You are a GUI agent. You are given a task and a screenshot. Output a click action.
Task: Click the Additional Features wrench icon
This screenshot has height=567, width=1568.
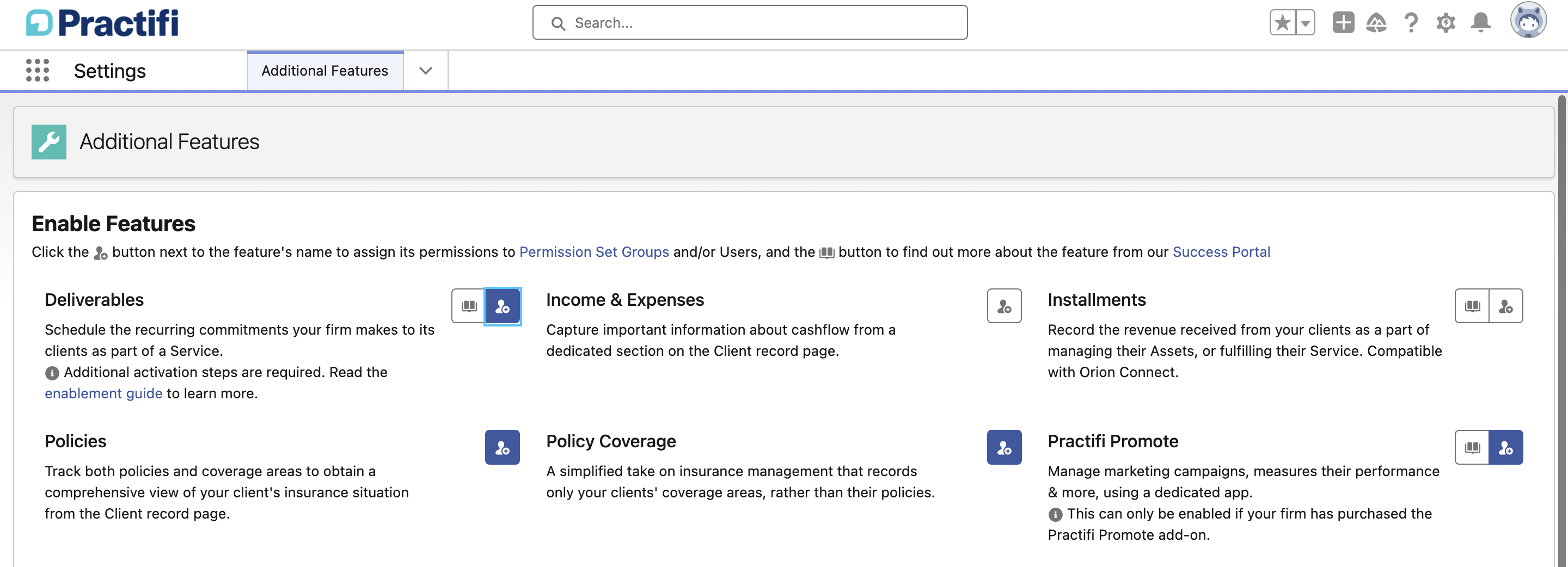click(48, 141)
